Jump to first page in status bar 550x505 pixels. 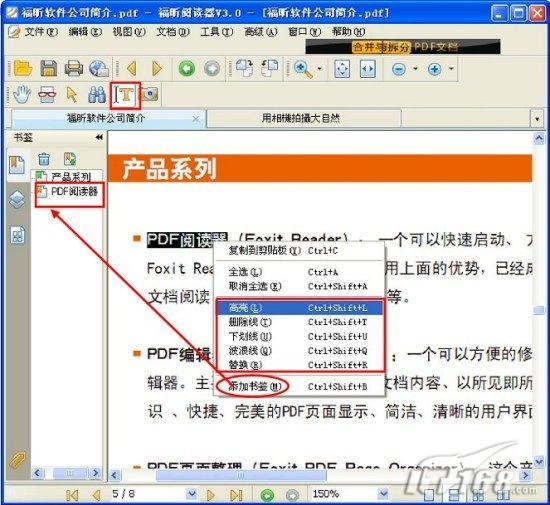pos(72,495)
